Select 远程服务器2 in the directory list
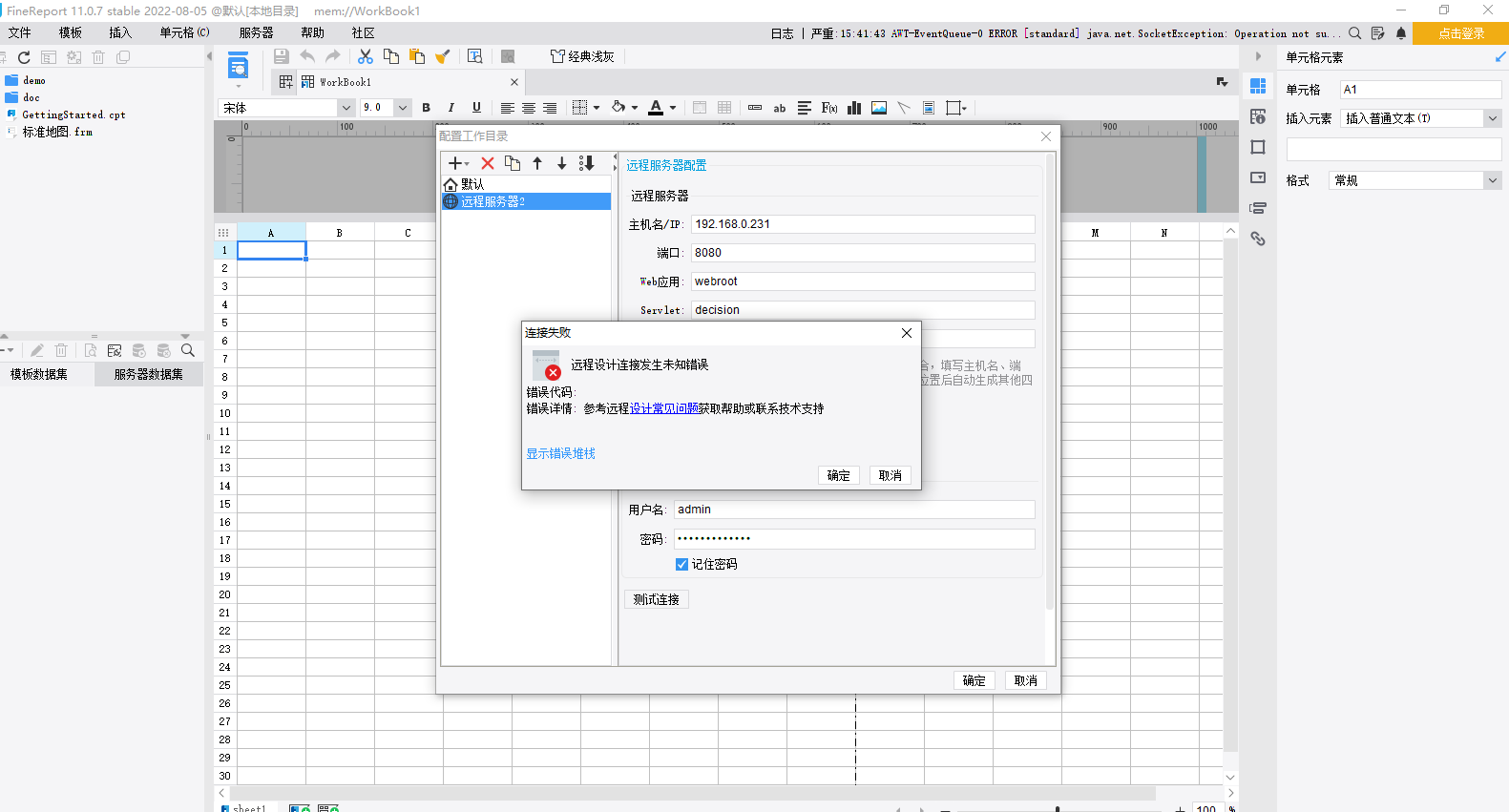This screenshot has height=812, width=1509. tap(526, 201)
